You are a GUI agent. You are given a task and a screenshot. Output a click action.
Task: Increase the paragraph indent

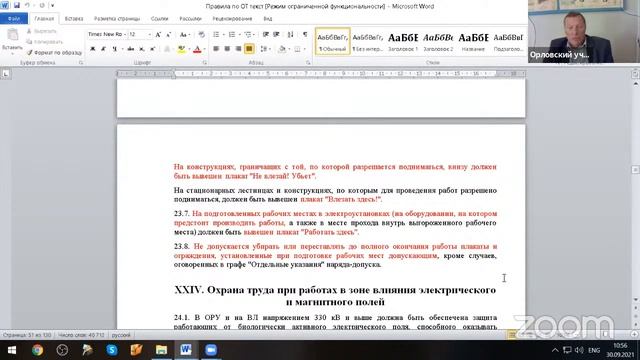(276, 35)
